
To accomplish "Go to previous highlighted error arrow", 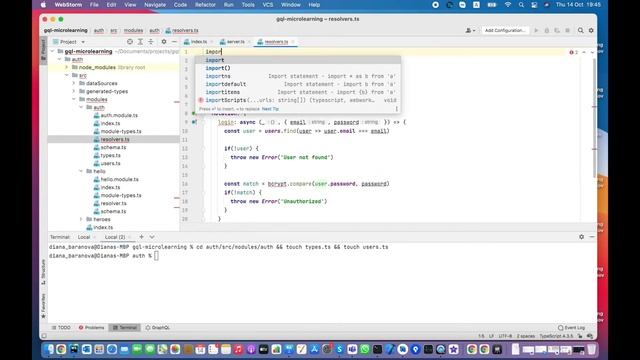I will tap(584, 52).
